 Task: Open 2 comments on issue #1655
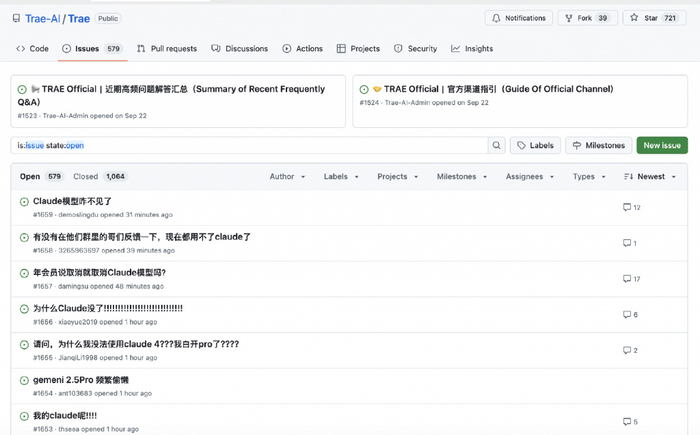pyautogui.click(x=630, y=350)
